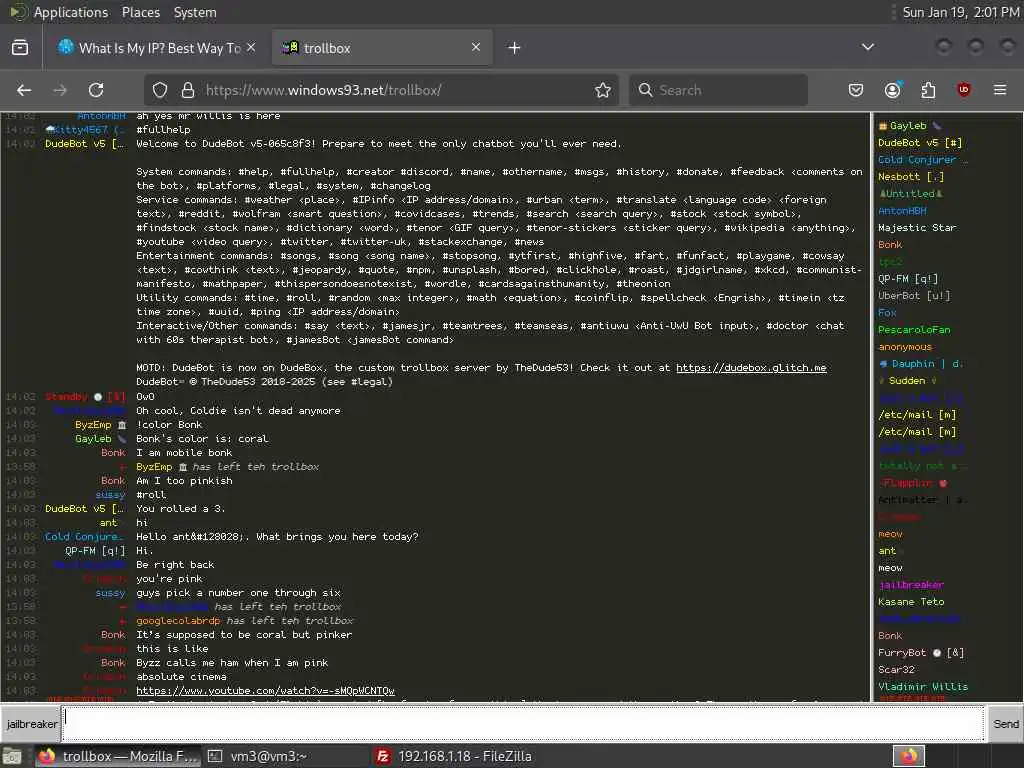Open the shield tracking protection icon

(x=160, y=90)
